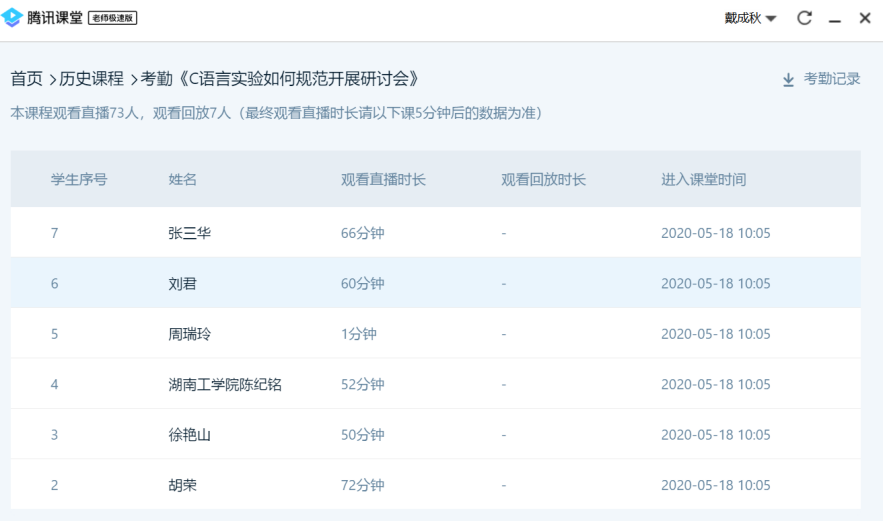
Task: Close the Tencent Classroom window
Action: 865,19
